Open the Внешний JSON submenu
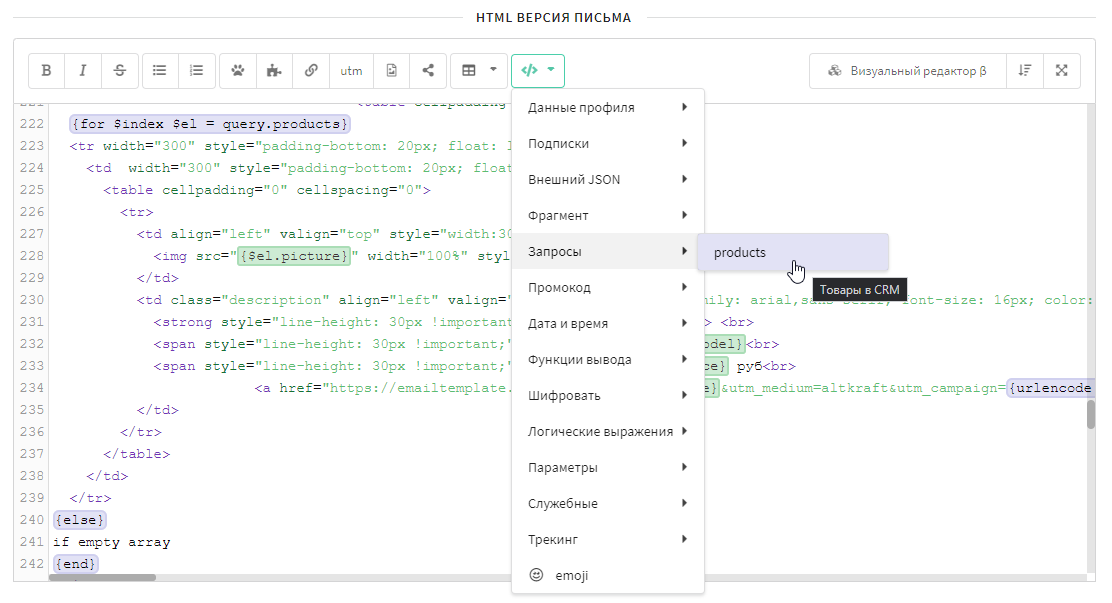Image resolution: width=1112 pixels, height=603 pixels. [x=608, y=180]
